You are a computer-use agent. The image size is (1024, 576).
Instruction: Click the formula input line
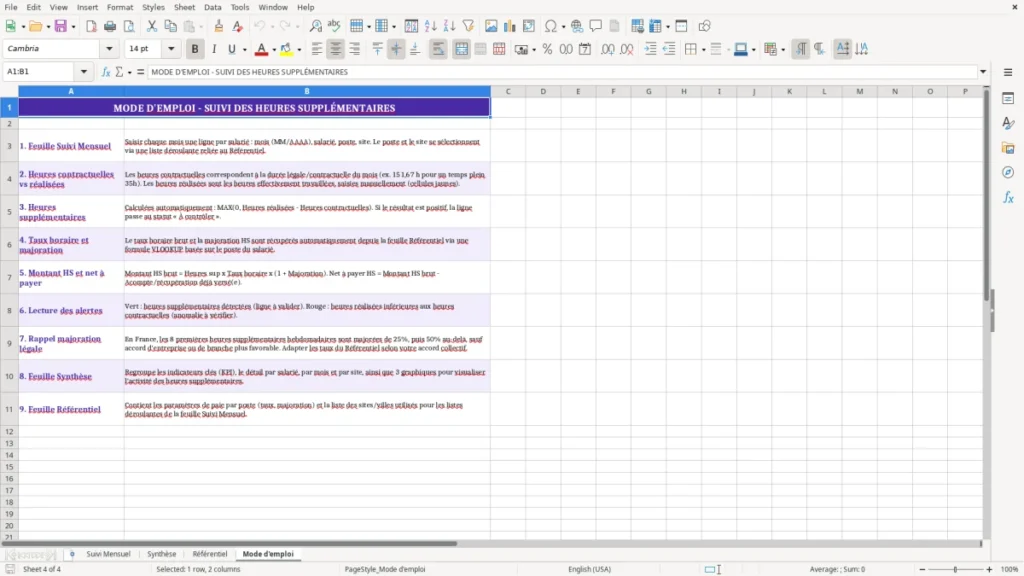pyautogui.click(x=562, y=72)
